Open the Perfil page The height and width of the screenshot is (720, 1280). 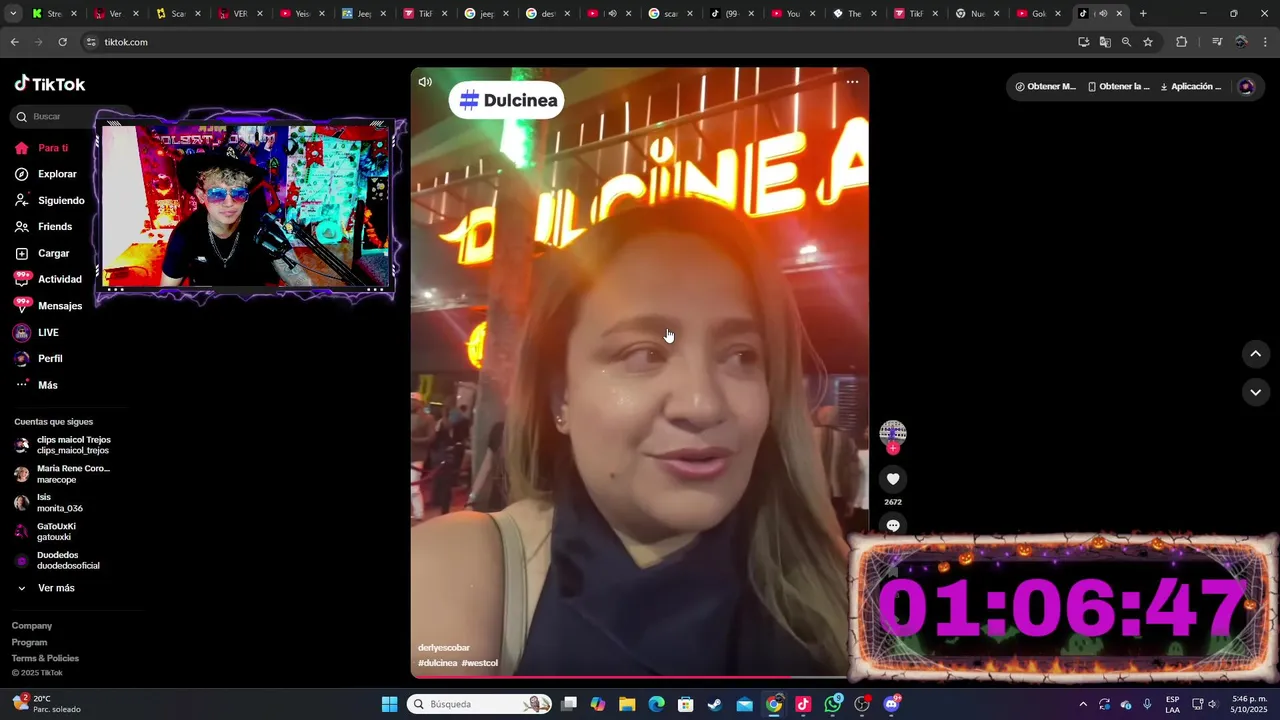[x=50, y=358]
